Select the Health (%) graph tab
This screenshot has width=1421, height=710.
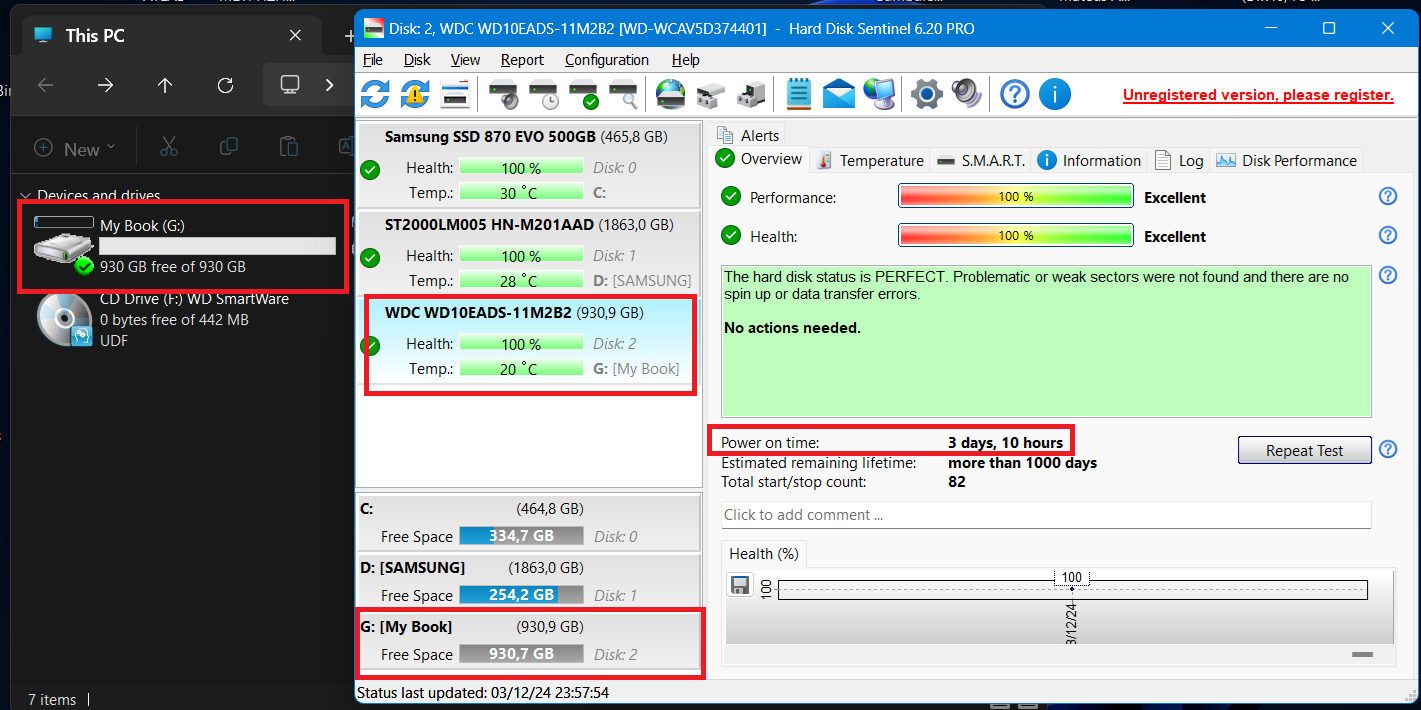pyautogui.click(x=764, y=553)
